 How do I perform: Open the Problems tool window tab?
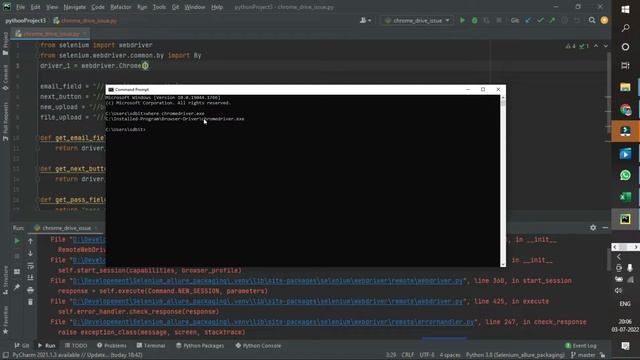coord(111,345)
